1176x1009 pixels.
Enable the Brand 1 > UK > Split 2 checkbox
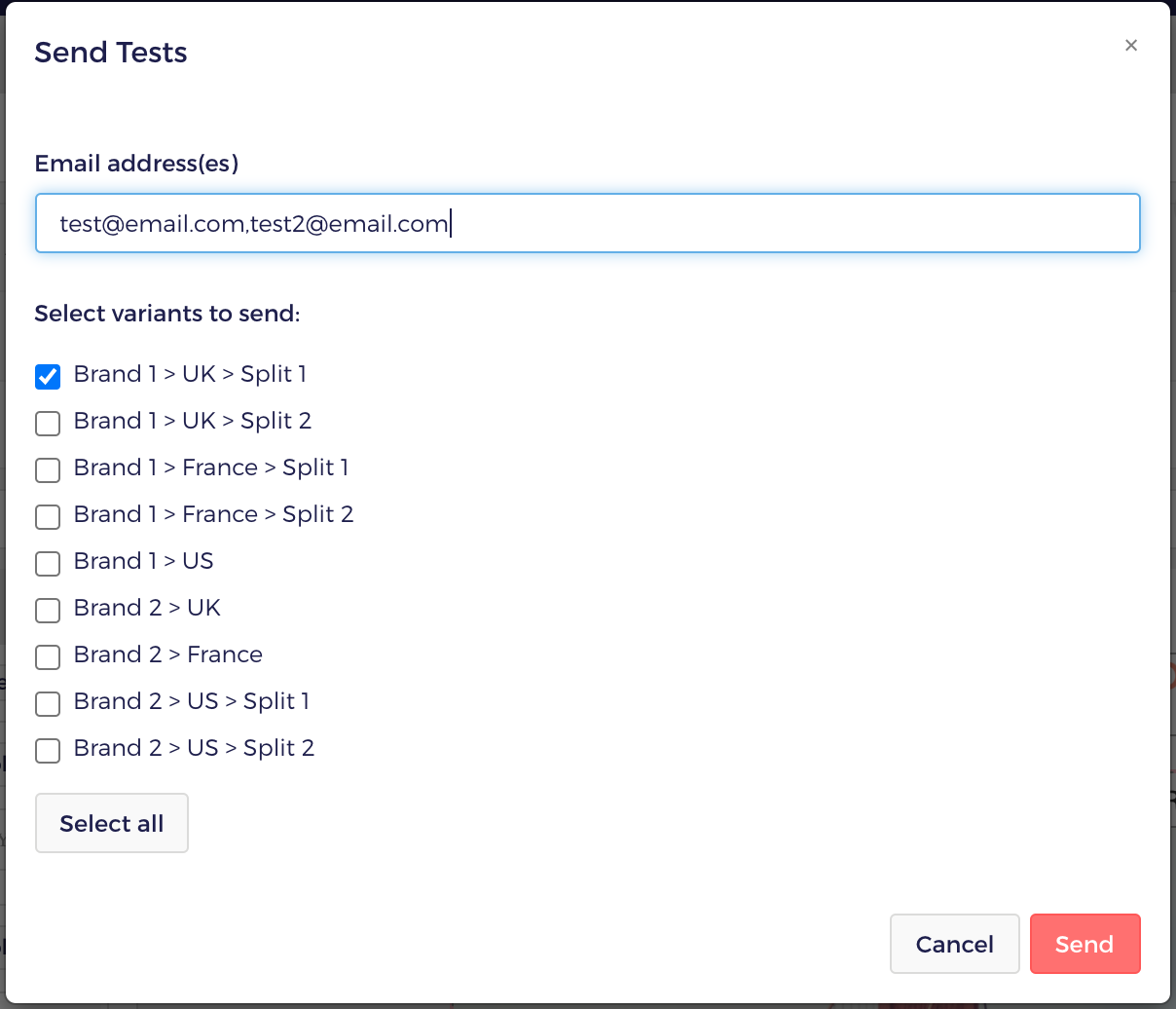48,423
